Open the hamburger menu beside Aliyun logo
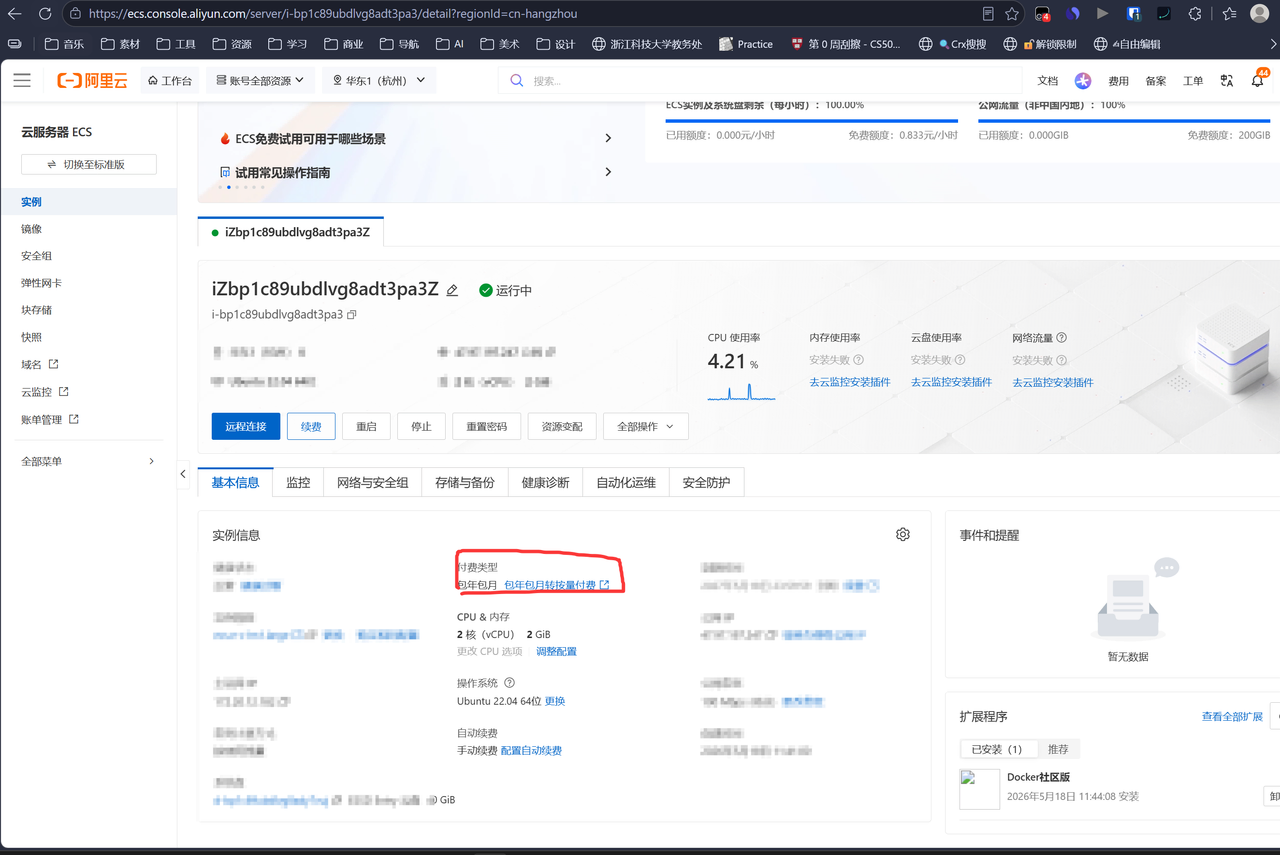Viewport: 1280px width, 855px height. click(x=22, y=80)
